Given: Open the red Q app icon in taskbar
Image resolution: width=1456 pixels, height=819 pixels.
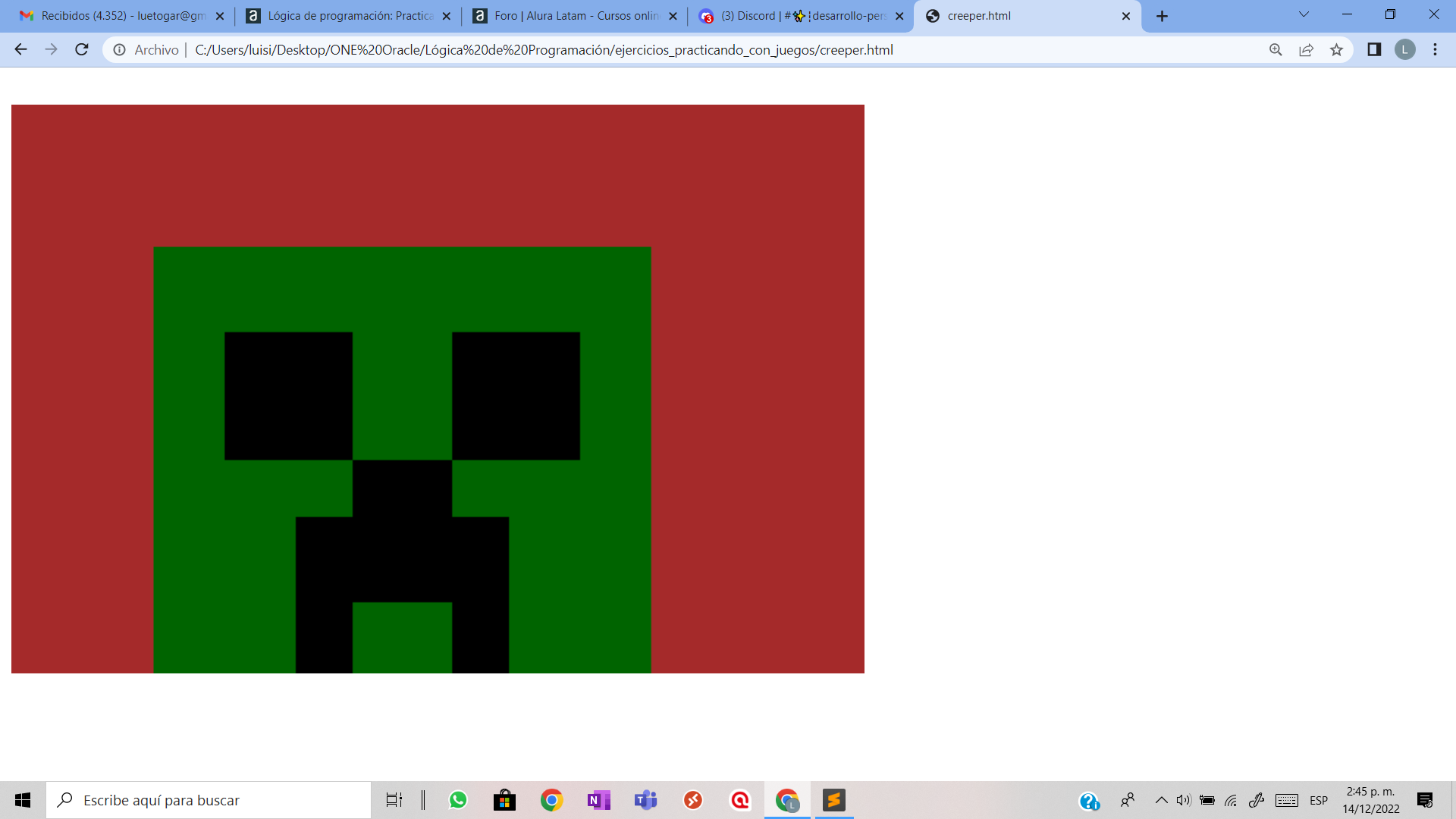Looking at the screenshot, I should [740, 800].
